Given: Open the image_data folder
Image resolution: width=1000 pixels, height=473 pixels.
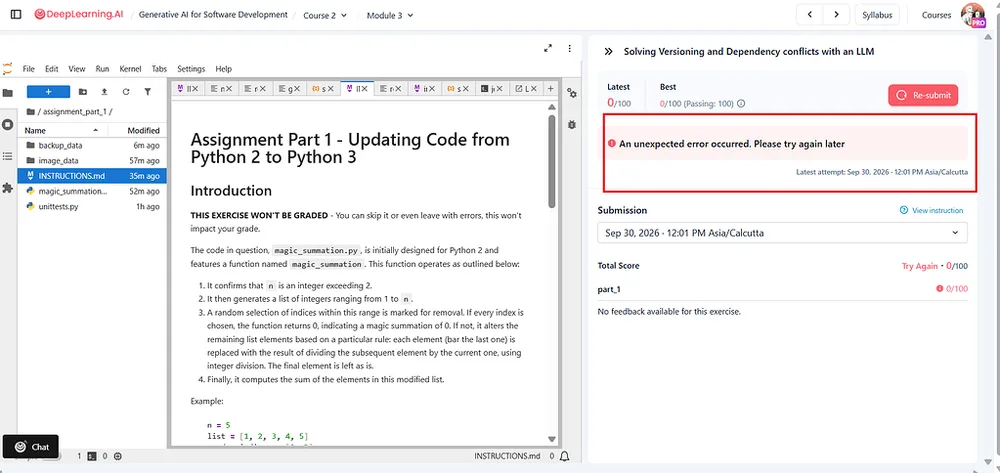Looking at the screenshot, I should [x=92, y=161].
